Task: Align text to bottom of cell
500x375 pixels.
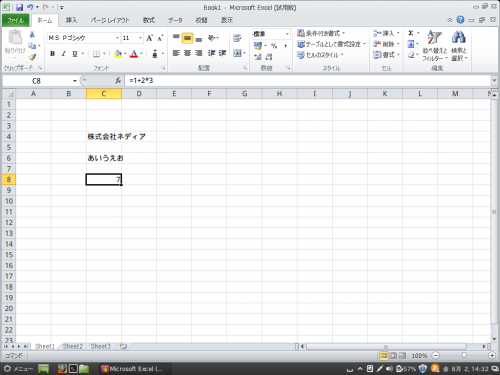Action: [x=199, y=38]
